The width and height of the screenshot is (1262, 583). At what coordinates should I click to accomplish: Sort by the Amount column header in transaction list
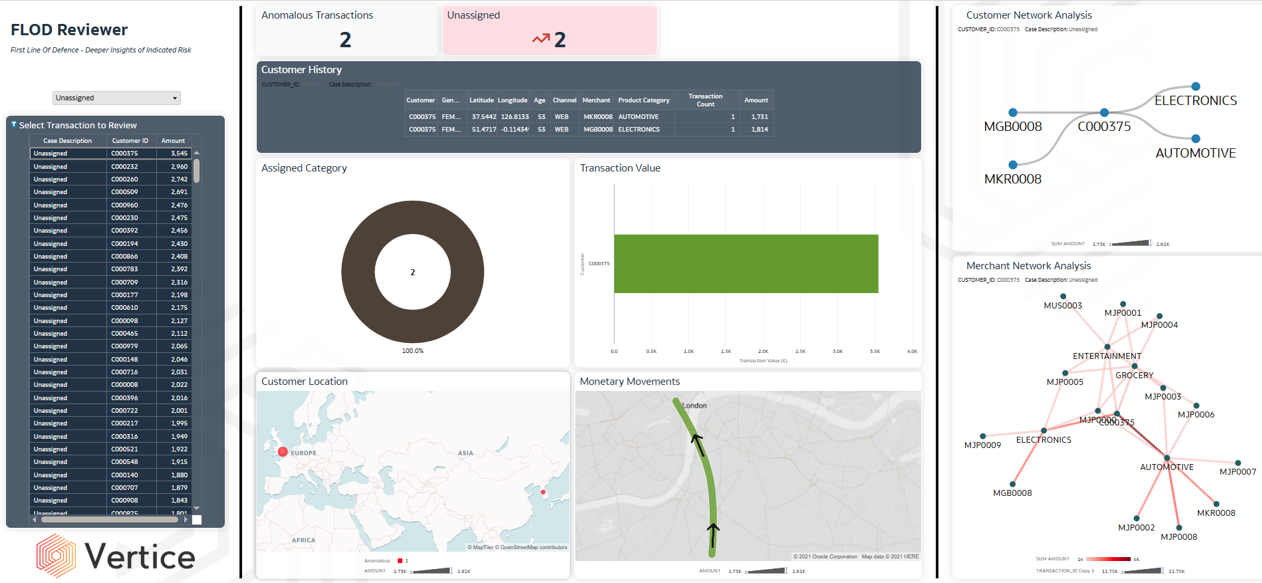point(173,141)
